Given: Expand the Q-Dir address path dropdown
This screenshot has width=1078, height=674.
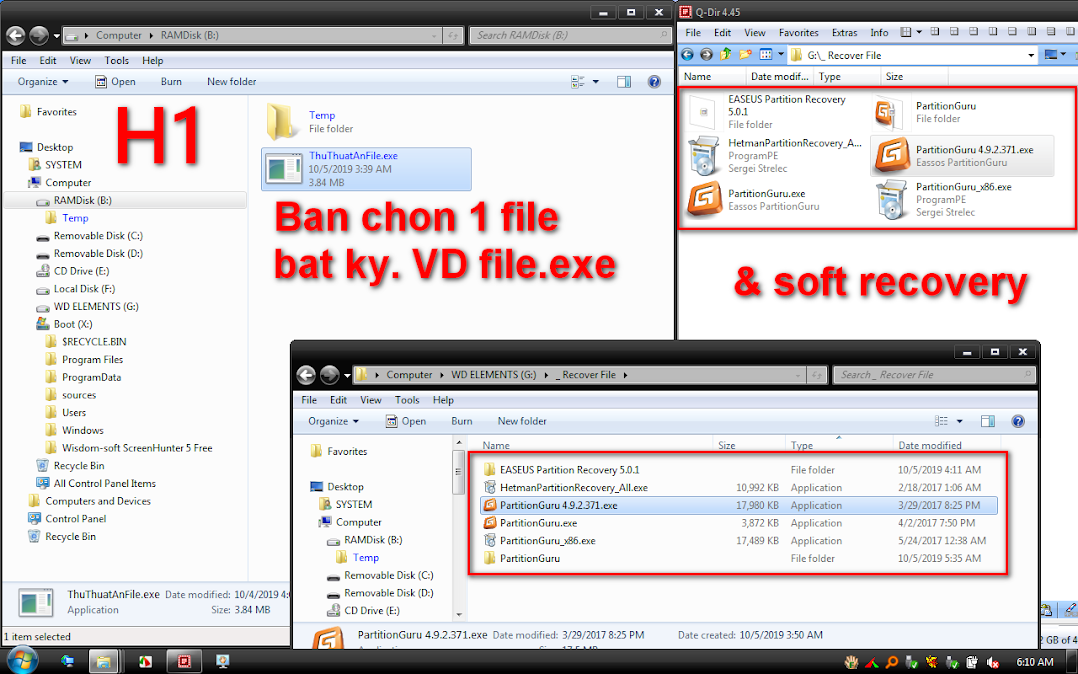Looking at the screenshot, I should click(1031, 55).
